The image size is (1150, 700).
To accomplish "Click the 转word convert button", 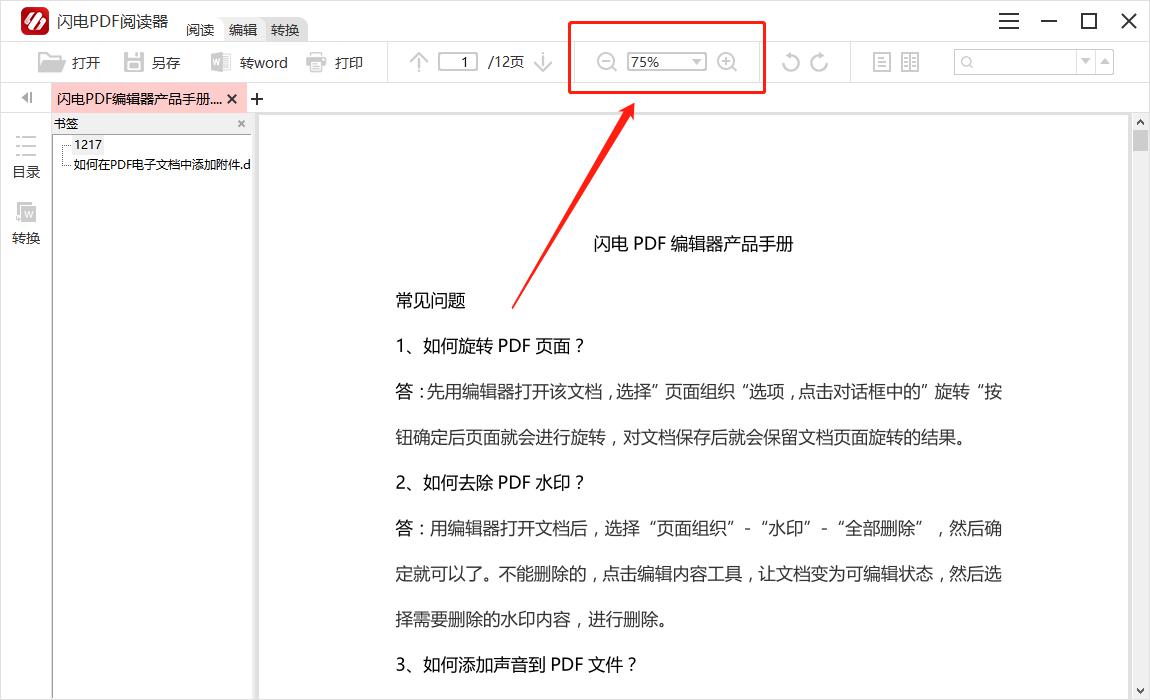I will [x=249, y=62].
